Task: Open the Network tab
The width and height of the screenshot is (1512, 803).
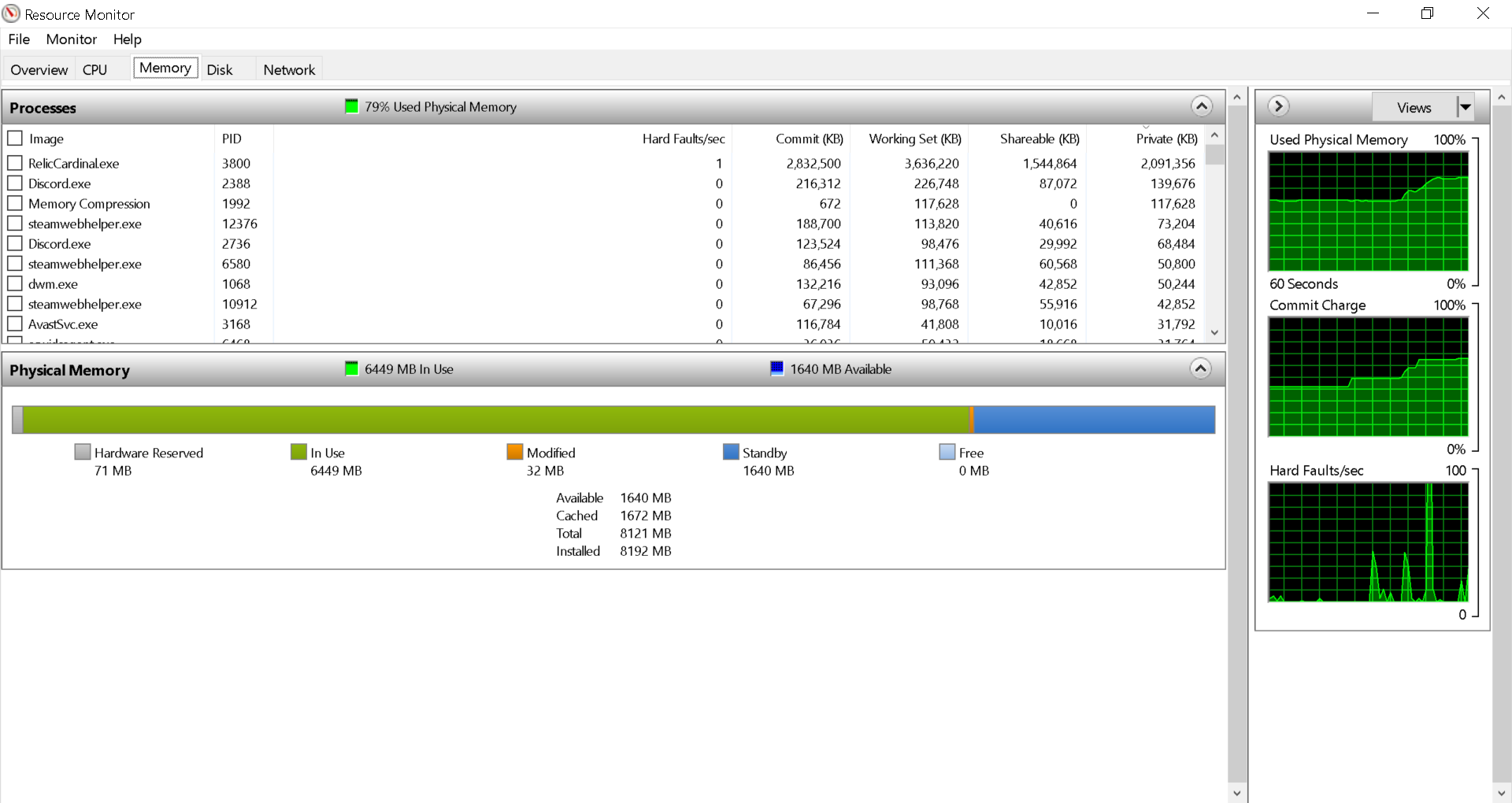Action: point(289,69)
